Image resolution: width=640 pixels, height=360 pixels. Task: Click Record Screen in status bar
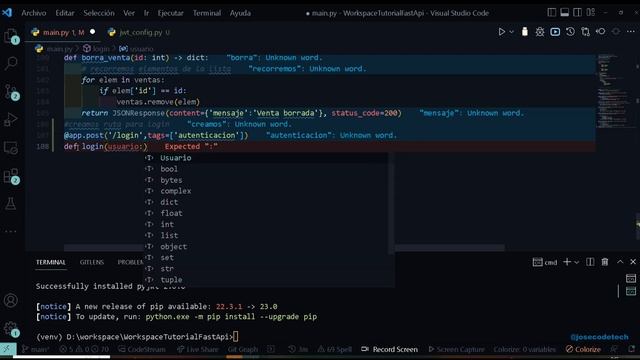point(390,349)
